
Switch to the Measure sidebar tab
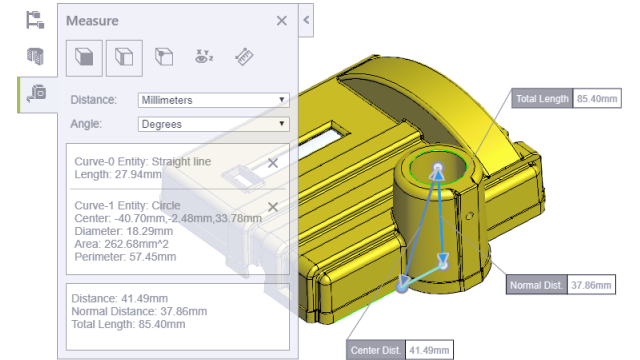click(x=37, y=93)
